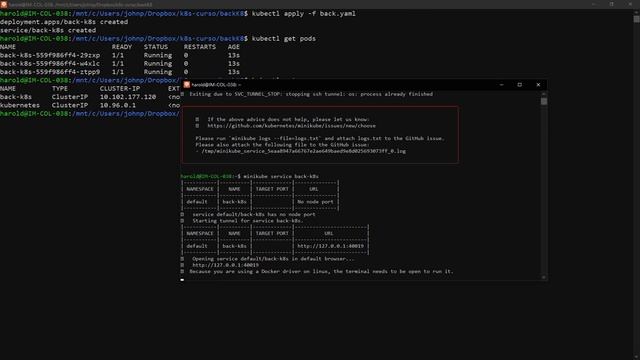
Task: Minimize the front minikube terminal window
Action: click(501, 84)
